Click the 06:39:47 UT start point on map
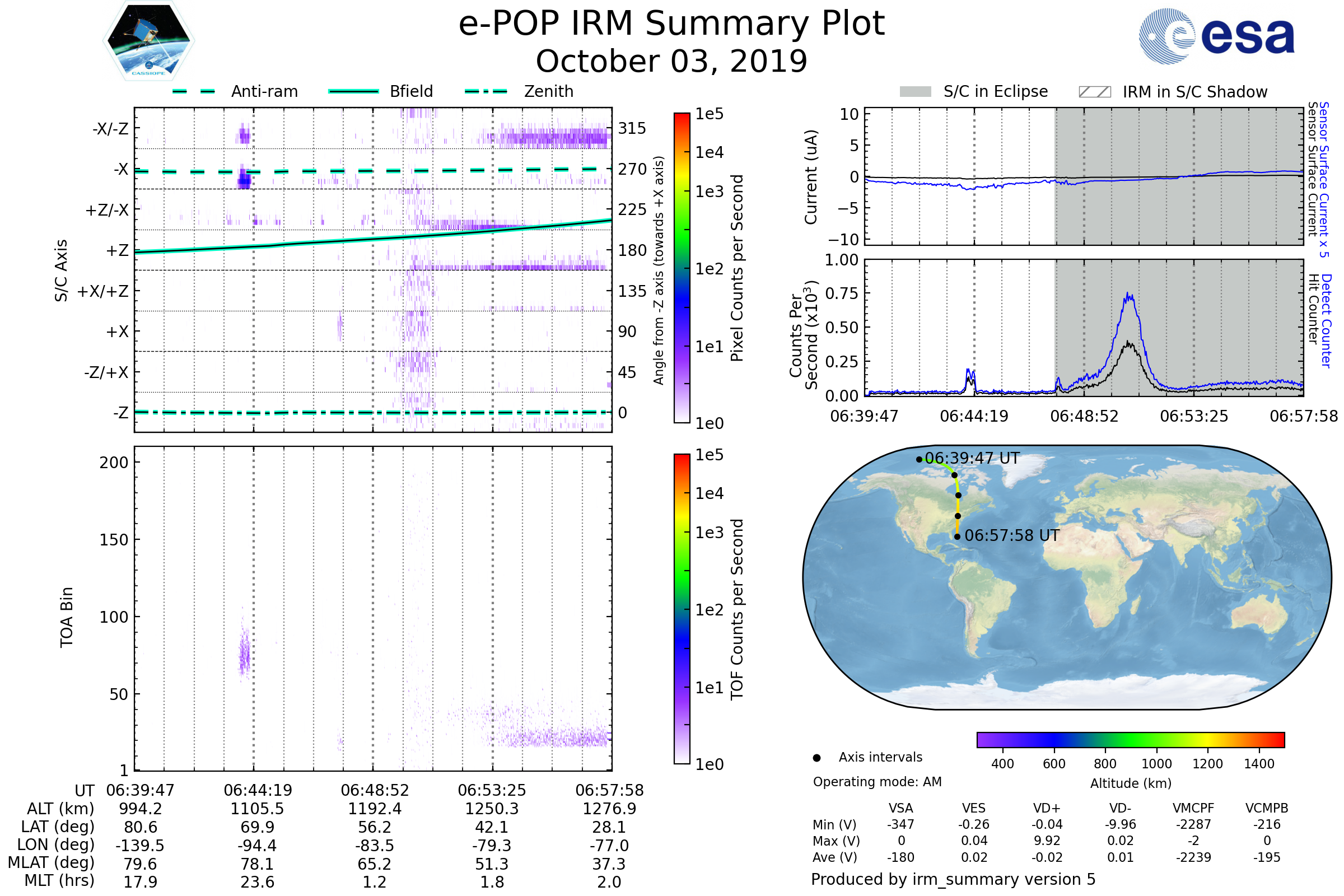Screen dimensions: 1344x896 coord(919,459)
